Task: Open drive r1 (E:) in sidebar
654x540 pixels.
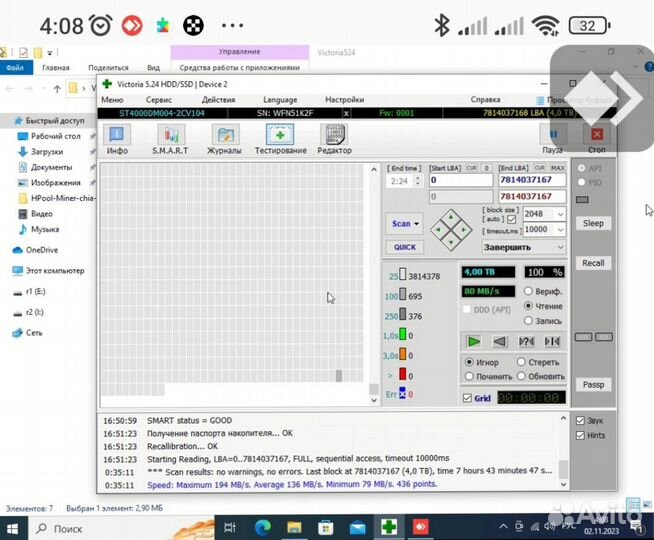Action: (35, 291)
